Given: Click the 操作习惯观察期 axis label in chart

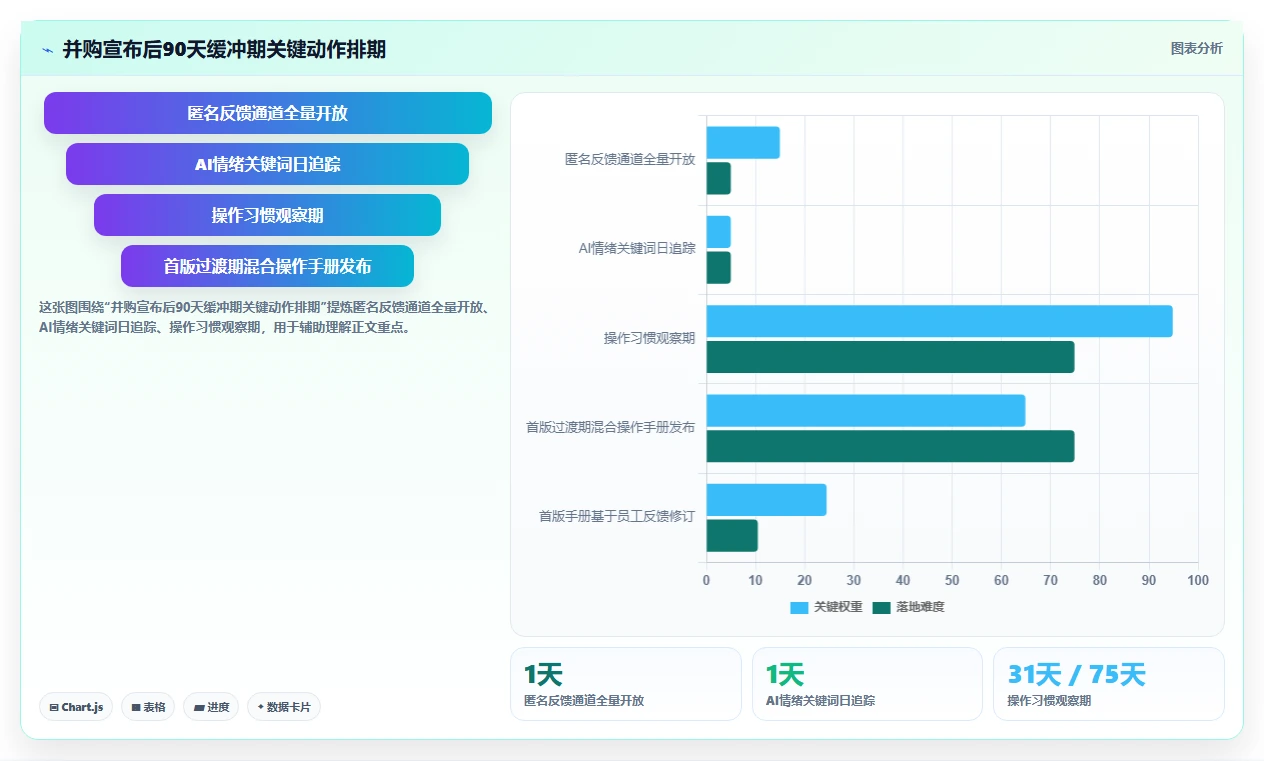Looking at the screenshot, I should (x=649, y=339).
